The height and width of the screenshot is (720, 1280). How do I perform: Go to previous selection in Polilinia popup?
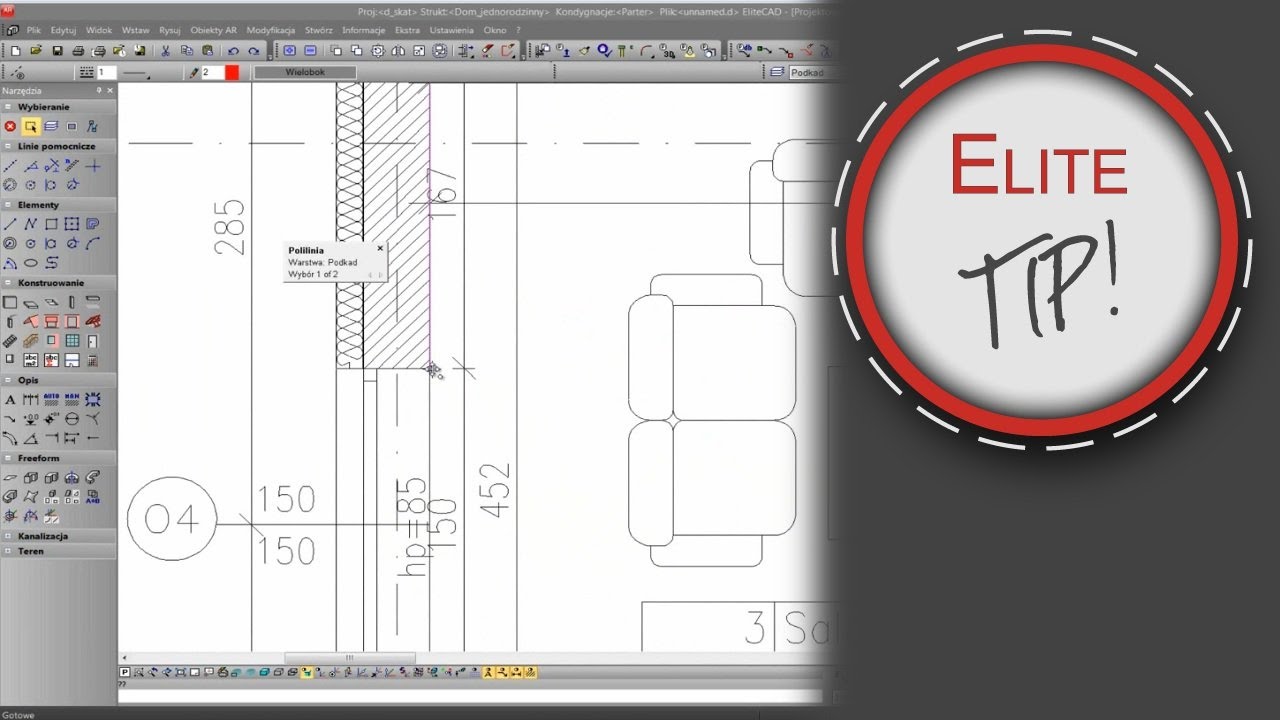pos(370,274)
